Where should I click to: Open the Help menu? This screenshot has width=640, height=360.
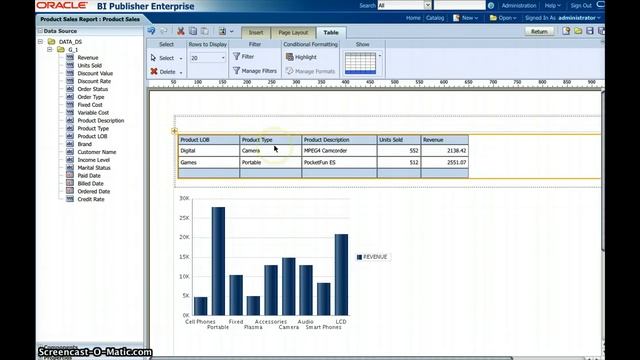tap(553, 6)
